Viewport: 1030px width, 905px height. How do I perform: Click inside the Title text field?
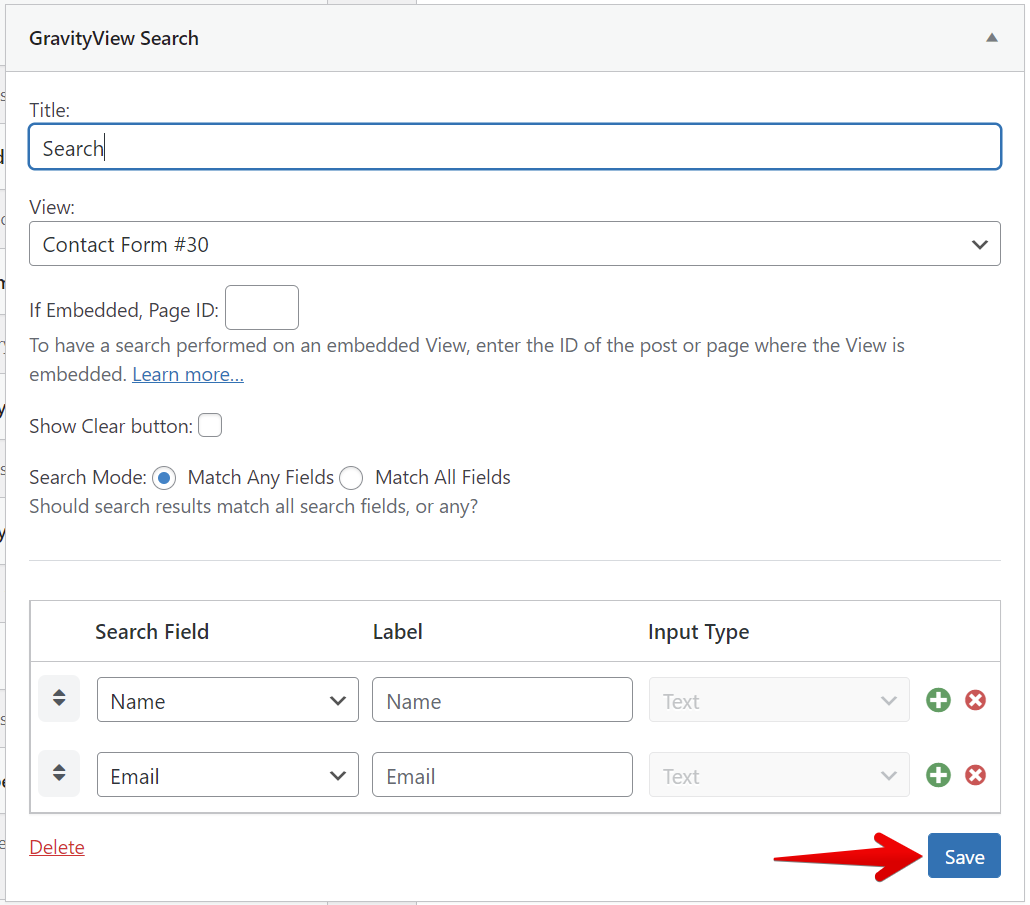[x=514, y=146]
